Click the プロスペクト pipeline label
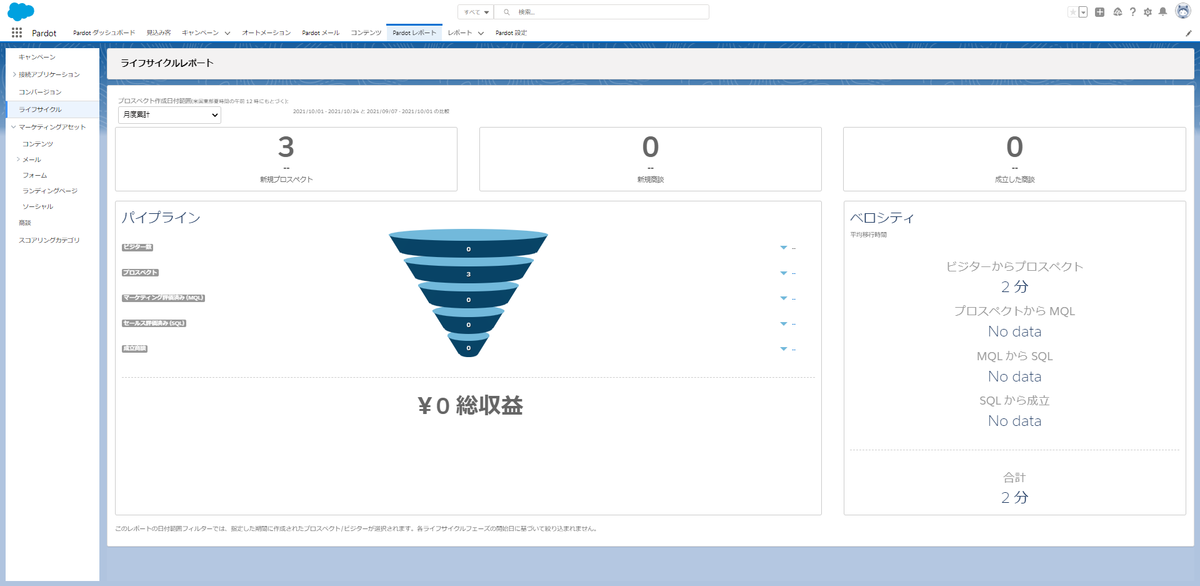Viewport: 1200px width, 586px height. click(x=140, y=272)
